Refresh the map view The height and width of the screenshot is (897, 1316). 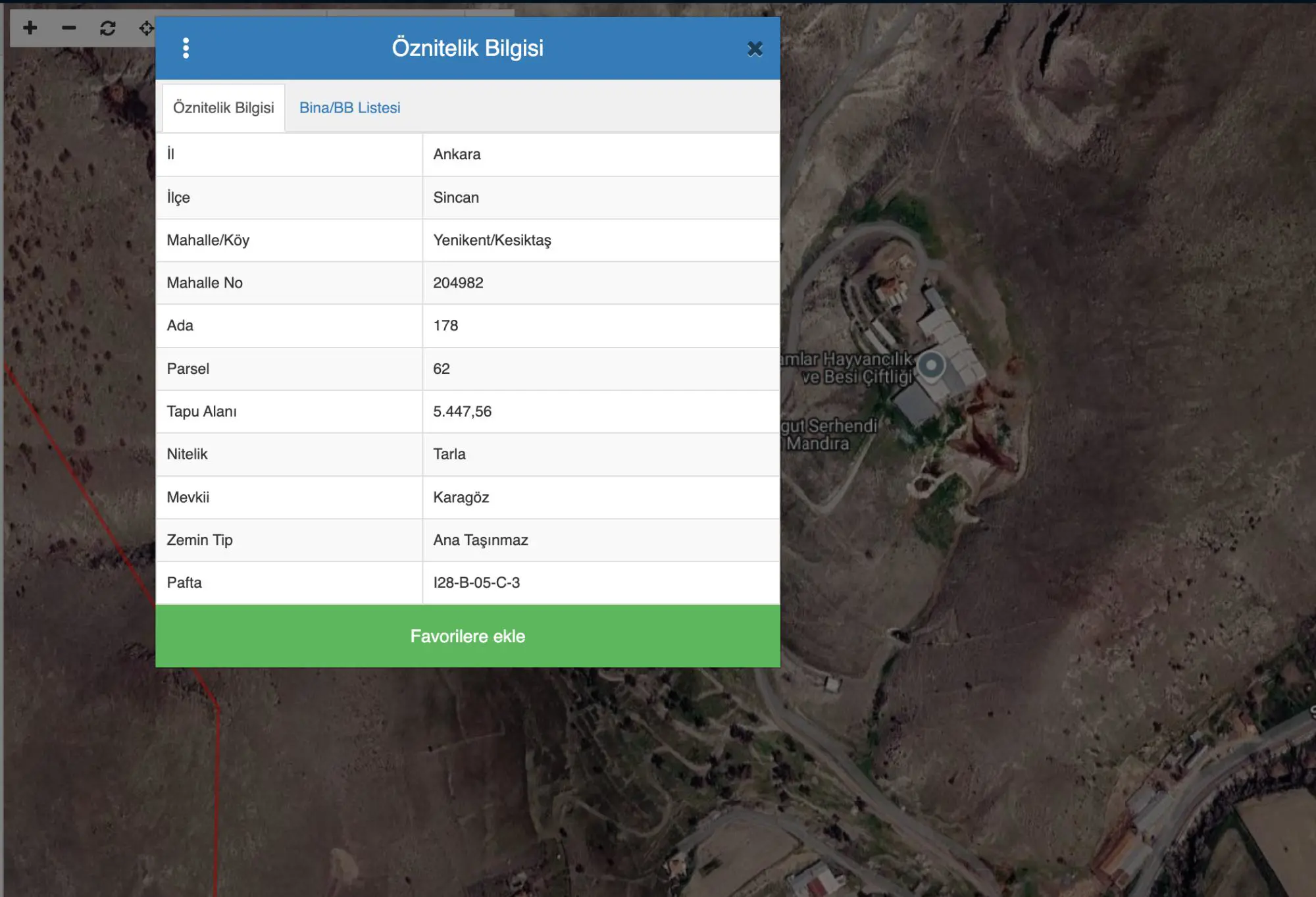click(107, 28)
